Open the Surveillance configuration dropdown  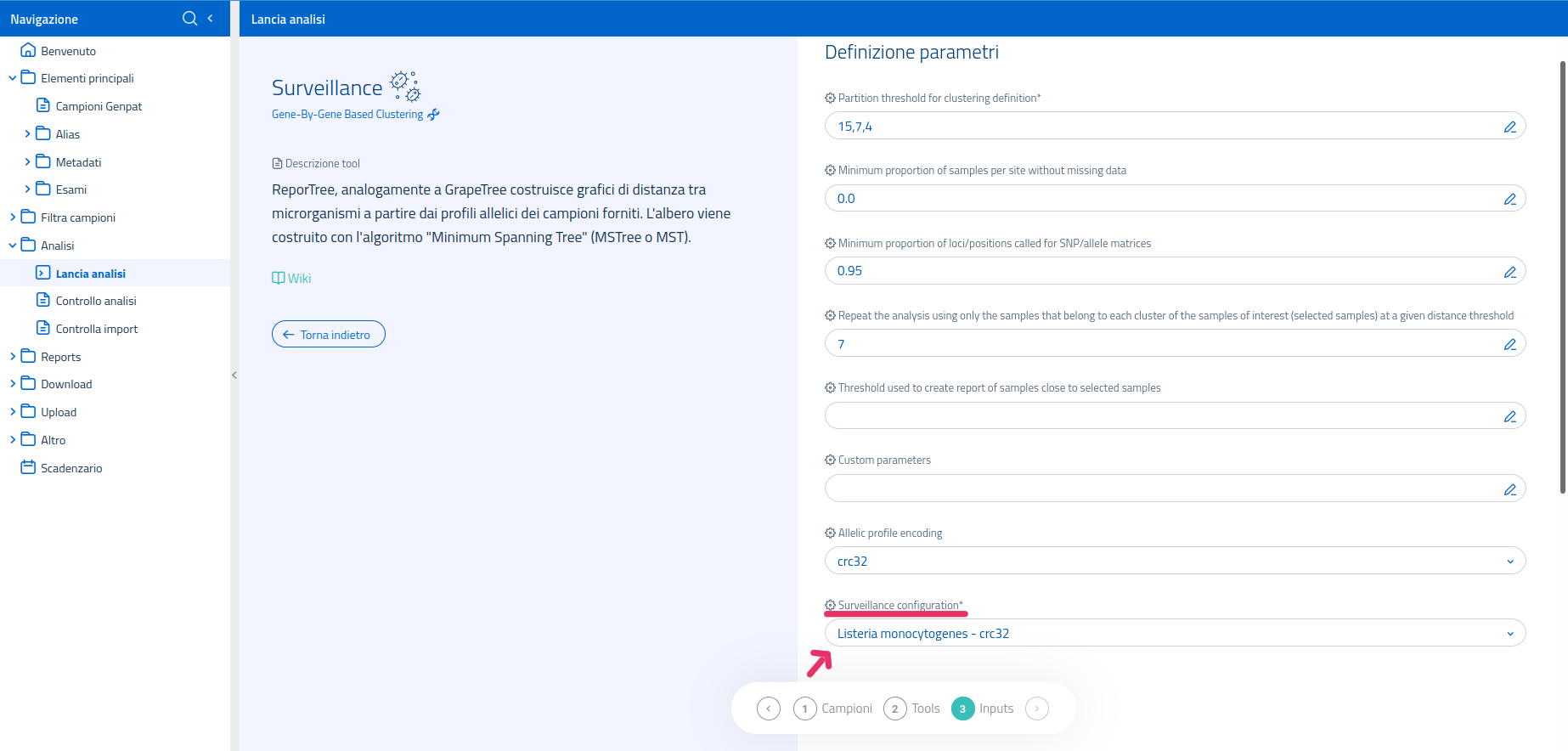1174,634
